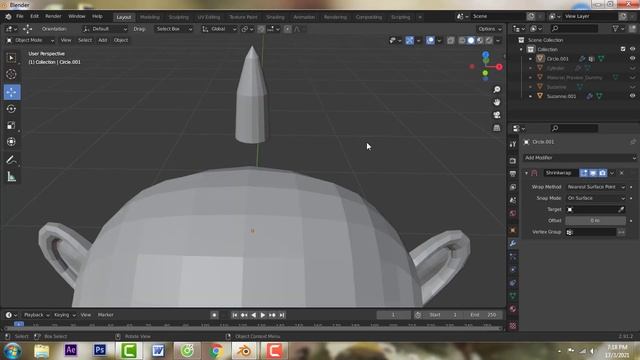Switch perspective/orthographic view icon
This screenshot has height=360, width=640.
pos(497,128)
